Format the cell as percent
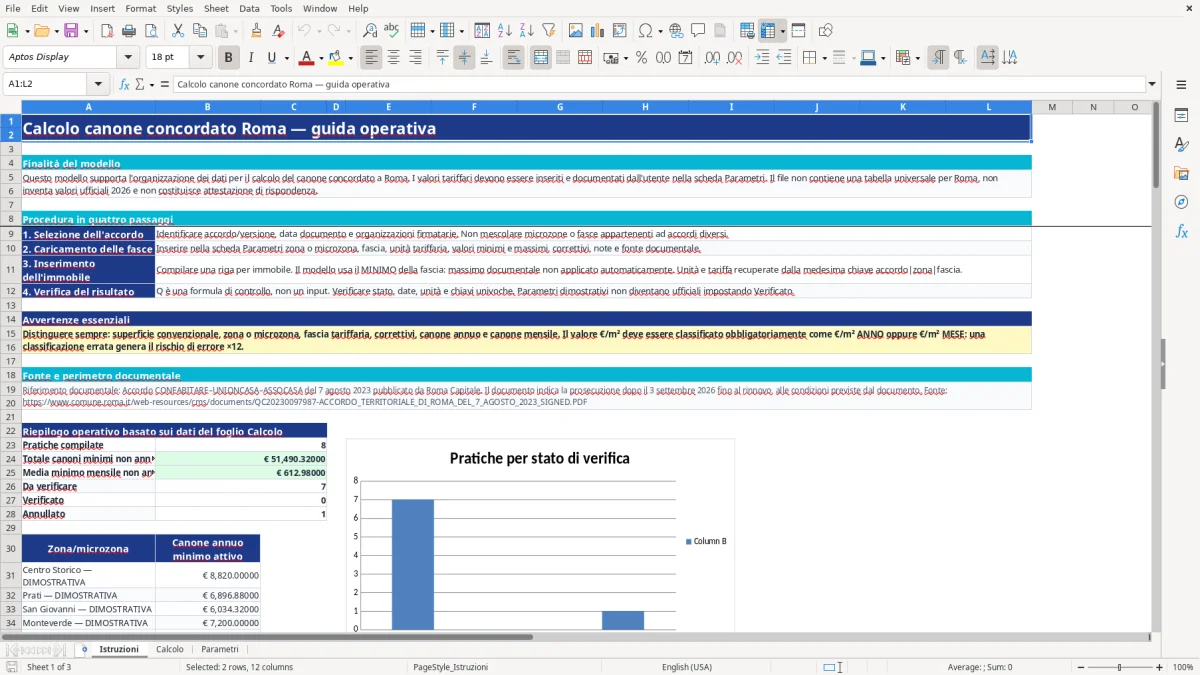Image resolution: width=1200 pixels, height=675 pixels. coord(641,58)
